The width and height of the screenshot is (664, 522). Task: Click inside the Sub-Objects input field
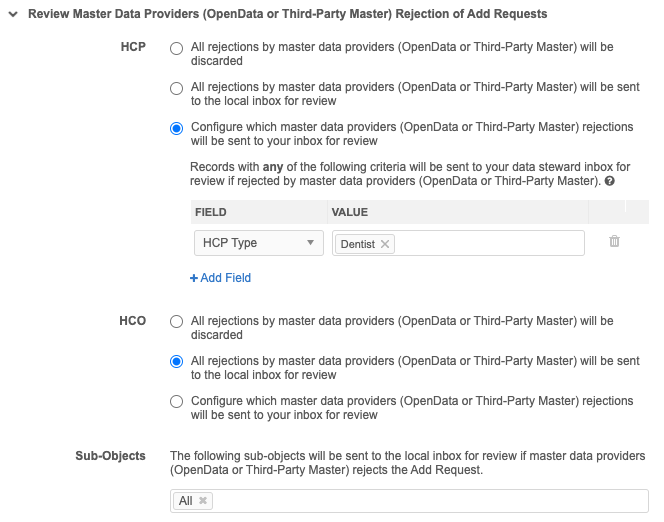[x=430, y=501]
